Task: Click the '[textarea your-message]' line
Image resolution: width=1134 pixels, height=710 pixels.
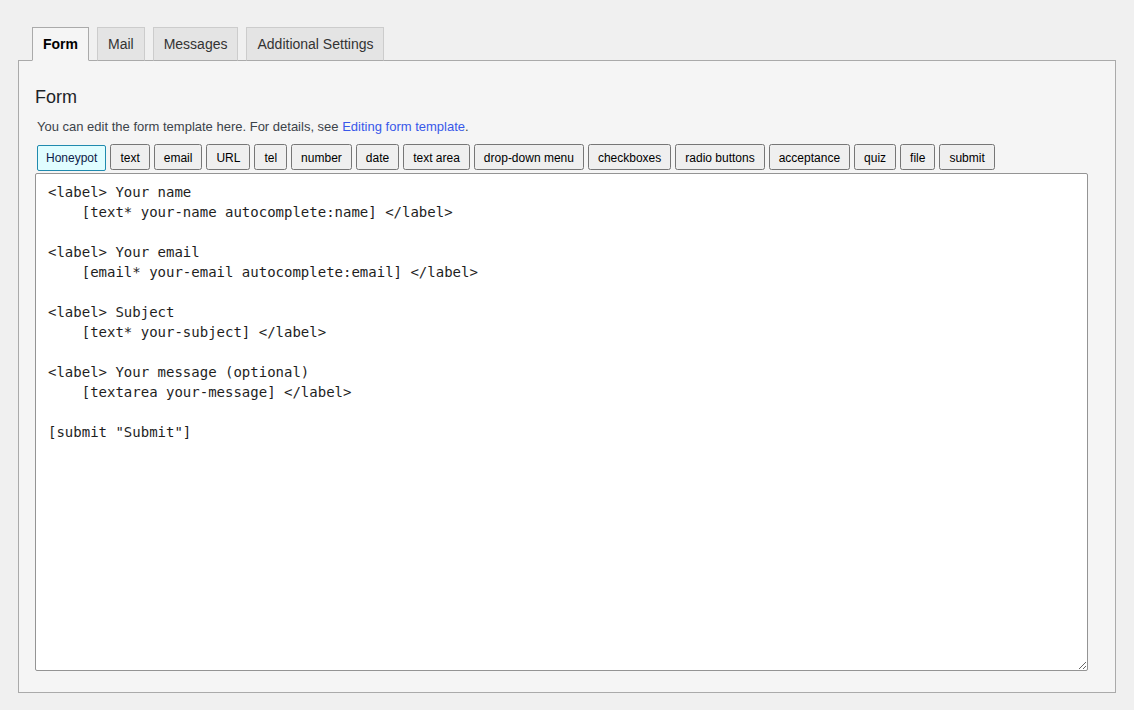Action: coord(217,393)
